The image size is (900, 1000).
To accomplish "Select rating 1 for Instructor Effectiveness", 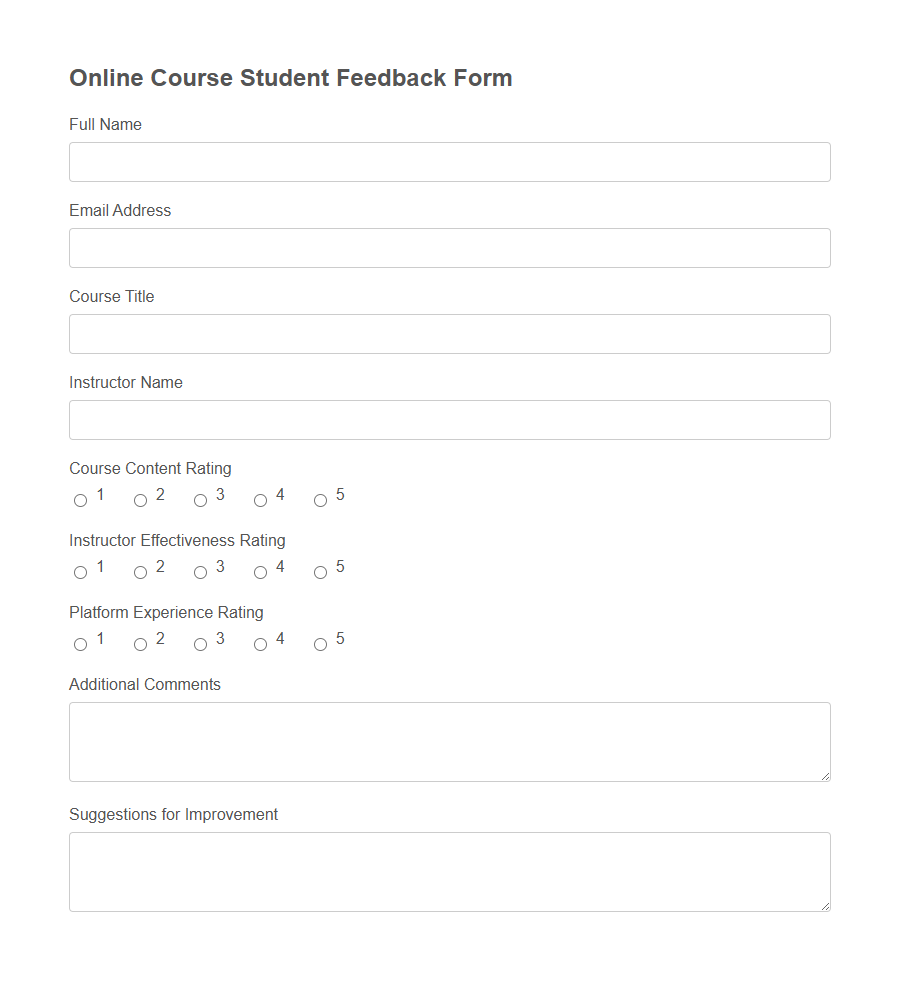I will (80, 572).
